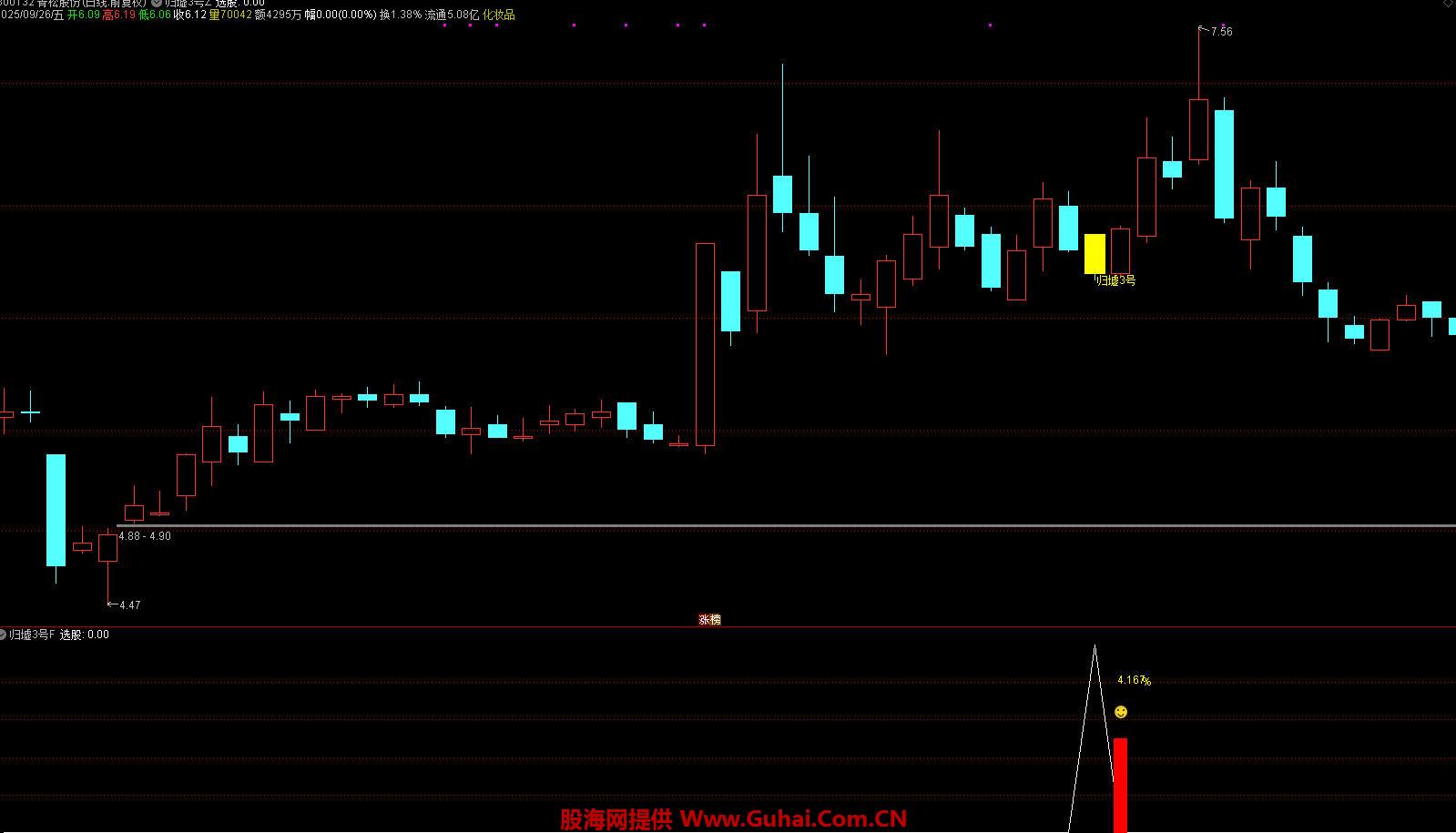Select the large cyan candlestick above the 4.88 line
The height and width of the screenshot is (833, 1456).
56,510
